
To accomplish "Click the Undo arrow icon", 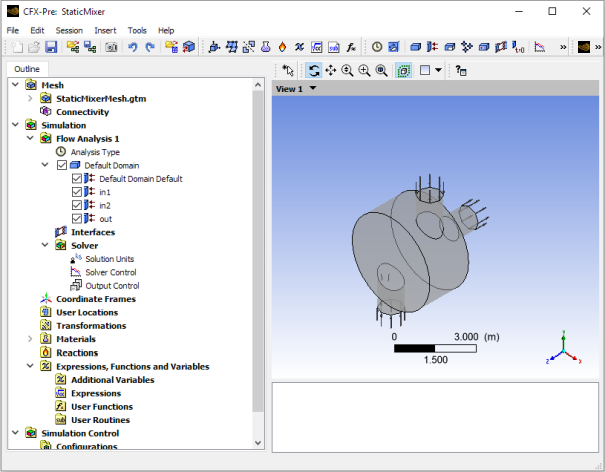I will coord(132,47).
